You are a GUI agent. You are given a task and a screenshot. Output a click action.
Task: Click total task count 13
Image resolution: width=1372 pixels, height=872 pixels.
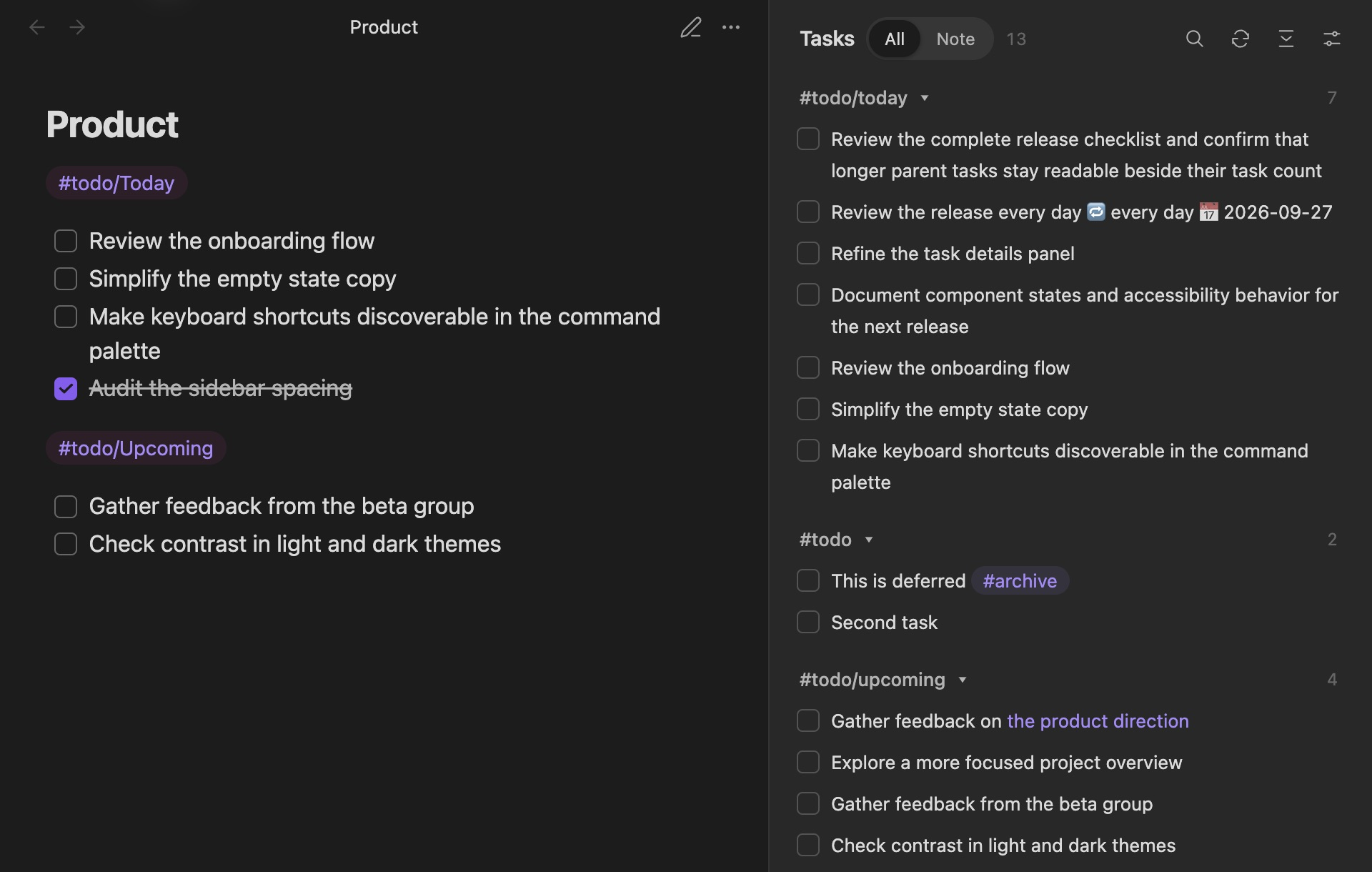(1016, 39)
